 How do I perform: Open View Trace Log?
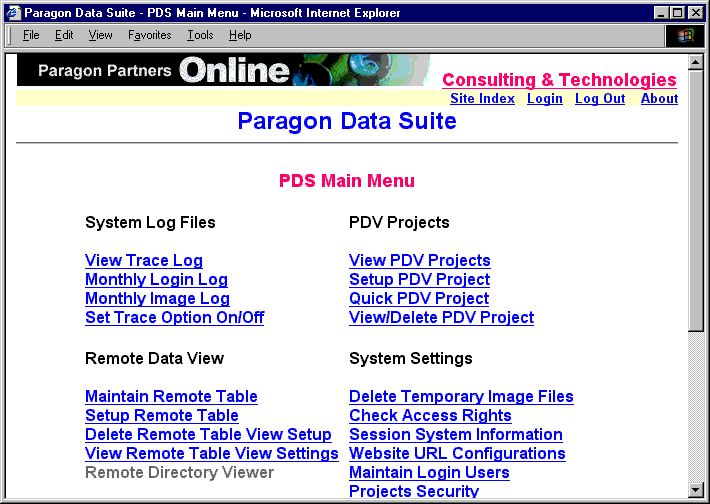144,260
